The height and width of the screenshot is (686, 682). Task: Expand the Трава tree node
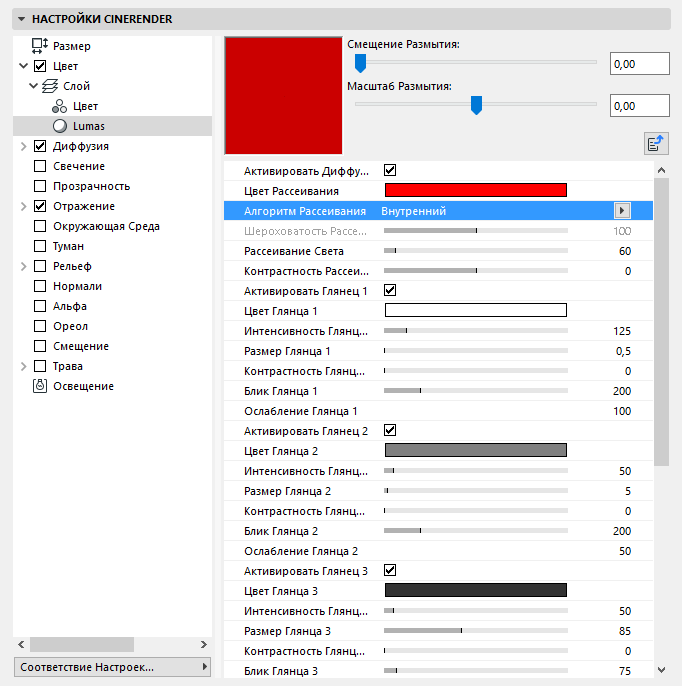point(24,366)
